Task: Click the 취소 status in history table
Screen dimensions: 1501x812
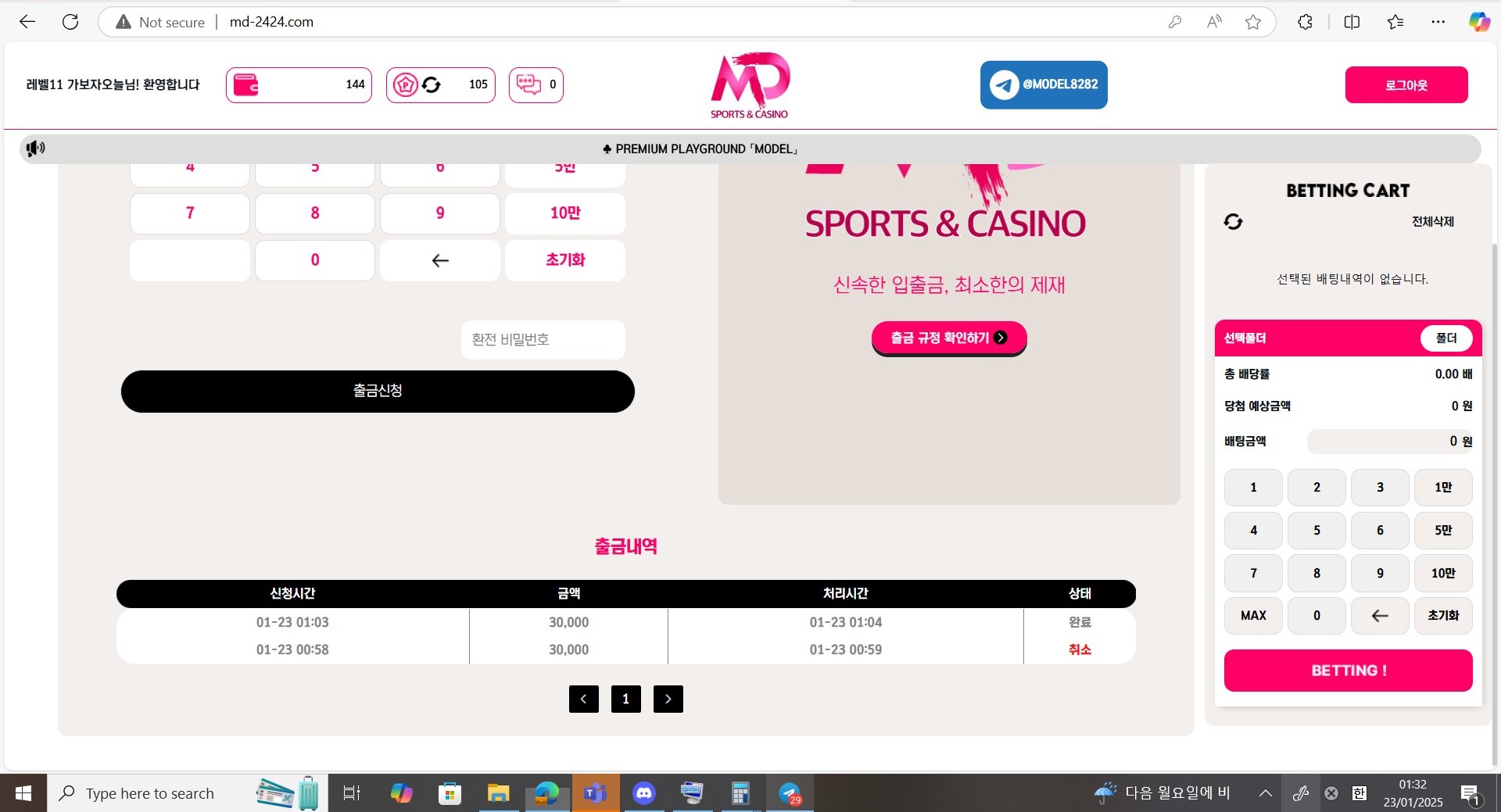Action: pyautogui.click(x=1080, y=649)
